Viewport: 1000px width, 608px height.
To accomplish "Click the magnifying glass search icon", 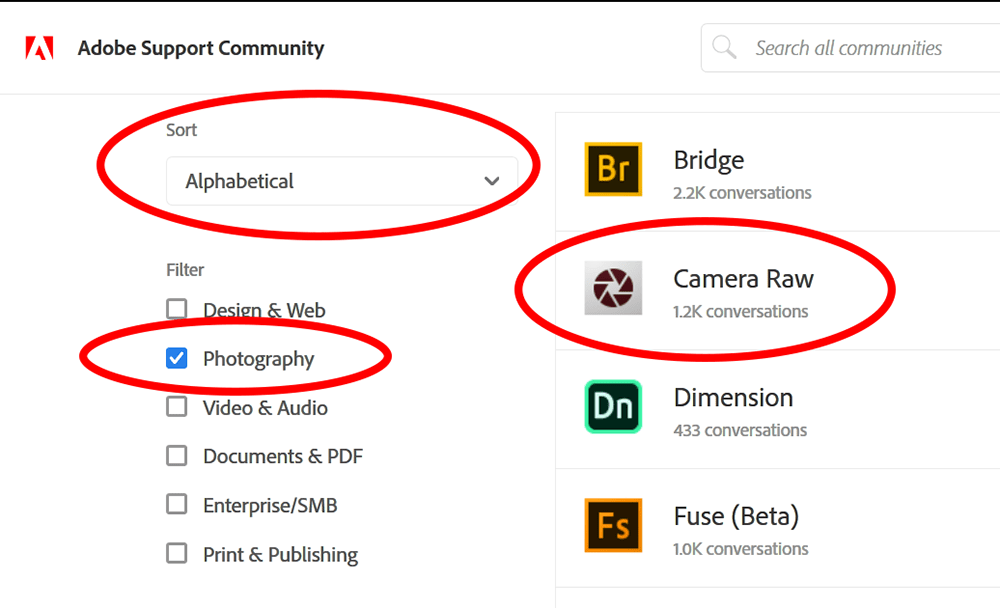I will [x=723, y=47].
